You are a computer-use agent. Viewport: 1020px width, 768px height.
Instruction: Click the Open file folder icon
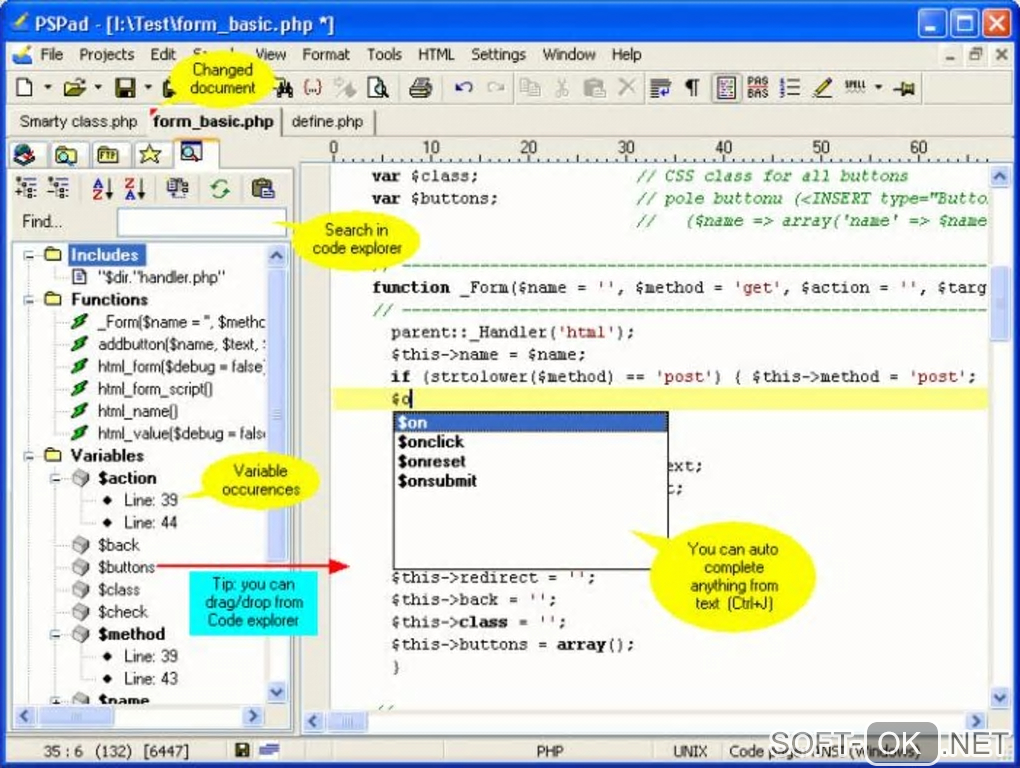[x=74, y=87]
